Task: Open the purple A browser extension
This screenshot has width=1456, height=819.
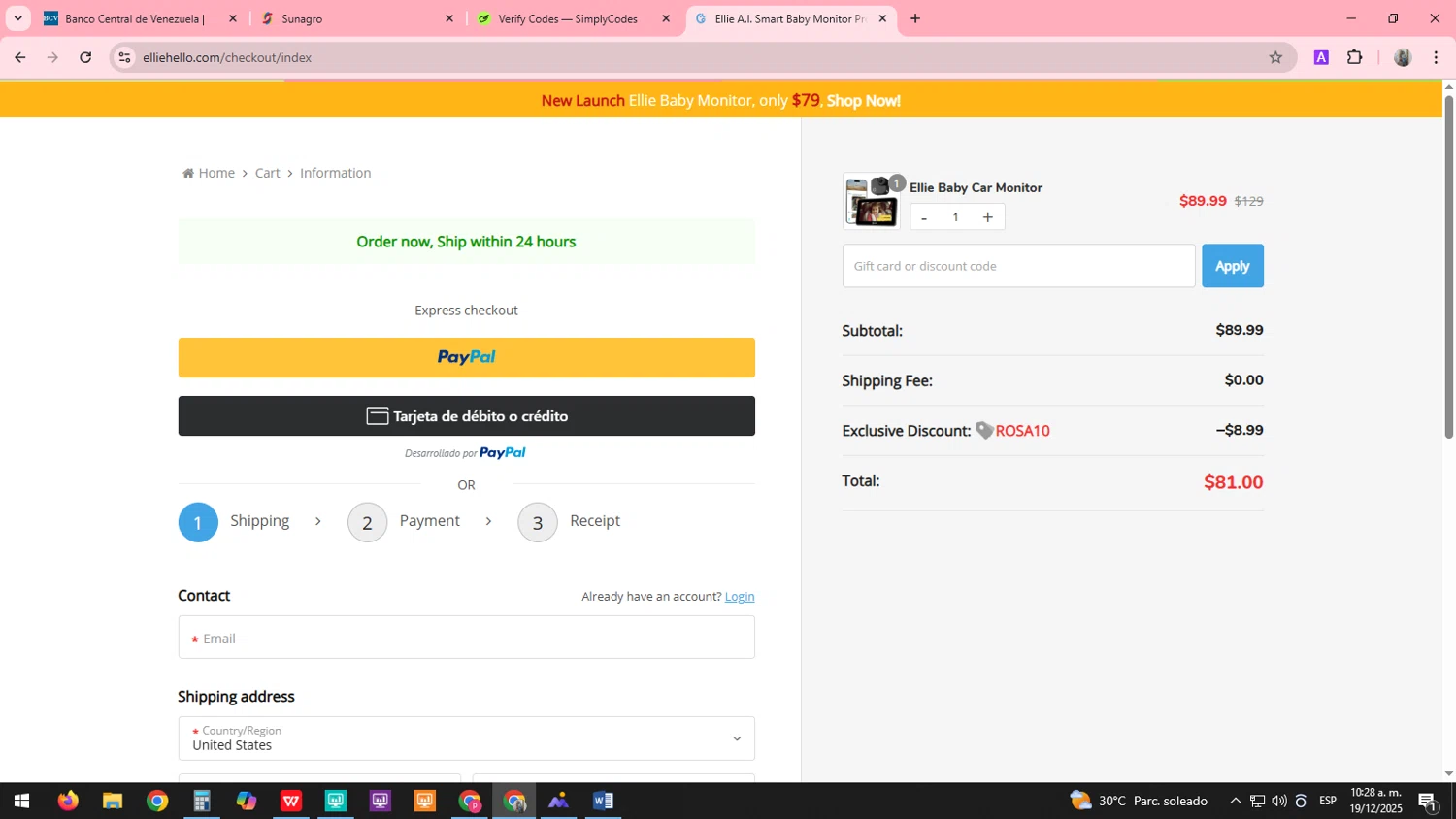Action: click(1321, 57)
